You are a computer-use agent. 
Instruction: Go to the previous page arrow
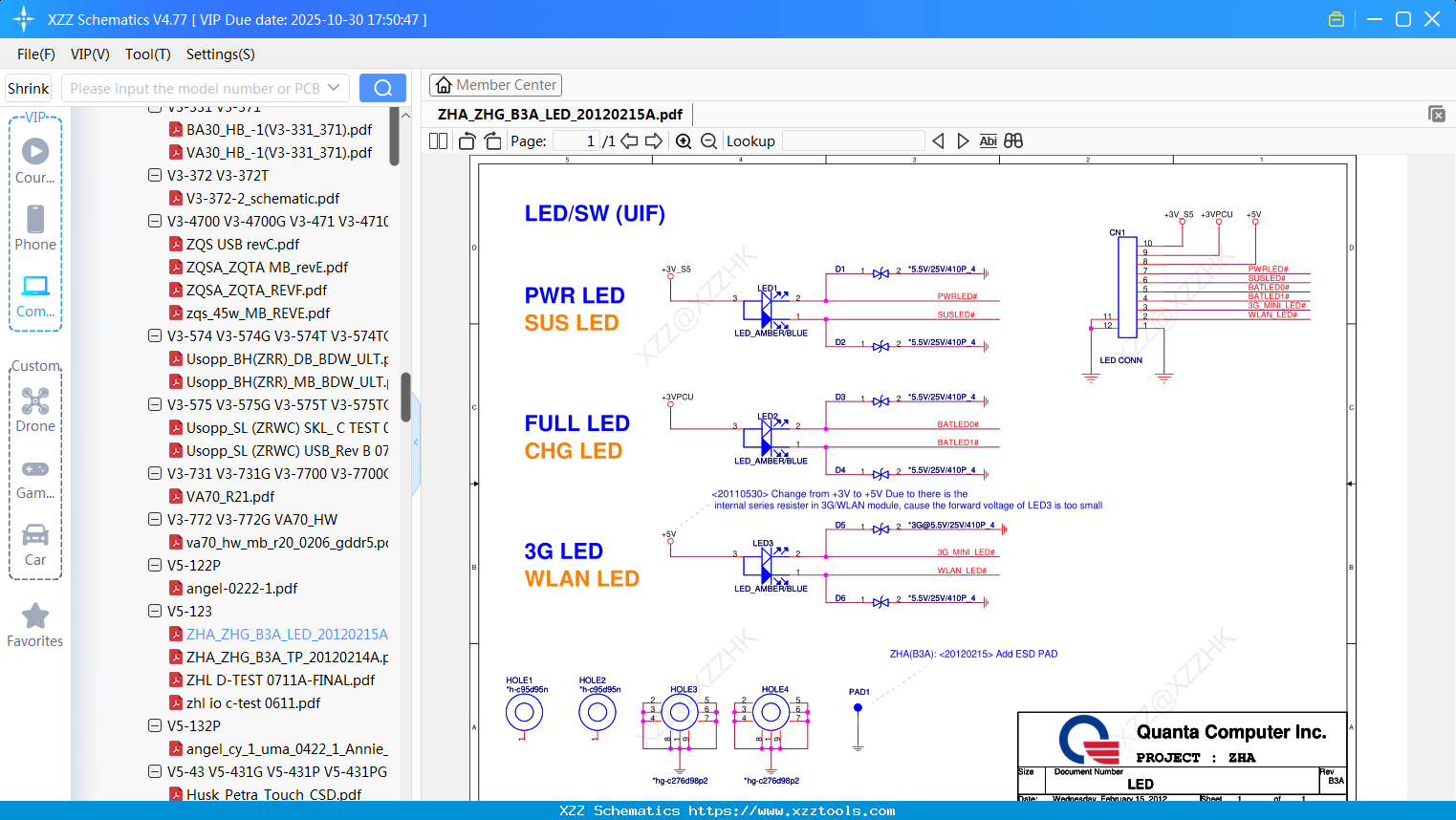point(629,140)
